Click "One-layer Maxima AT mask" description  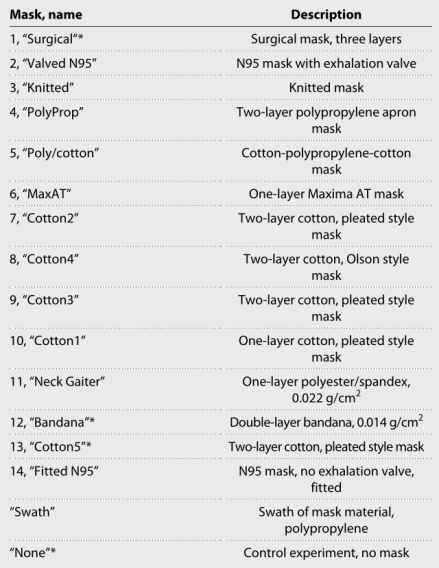click(x=326, y=194)
